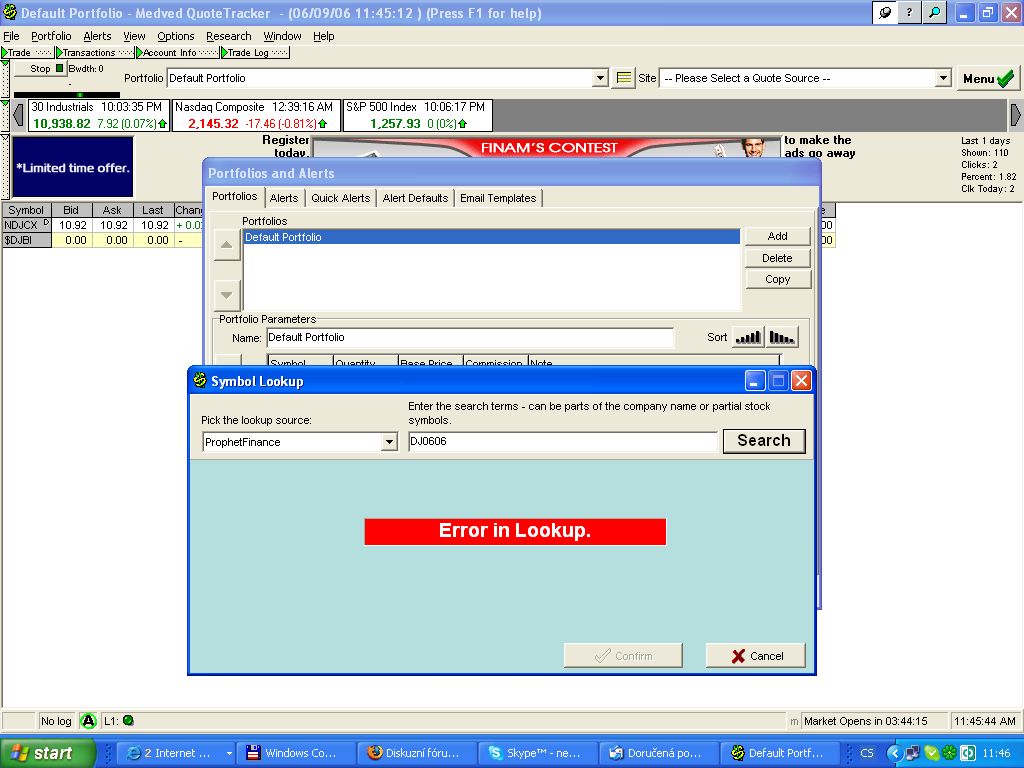
Task: Click the CS language indicator in tray
Action: [867, 753]
